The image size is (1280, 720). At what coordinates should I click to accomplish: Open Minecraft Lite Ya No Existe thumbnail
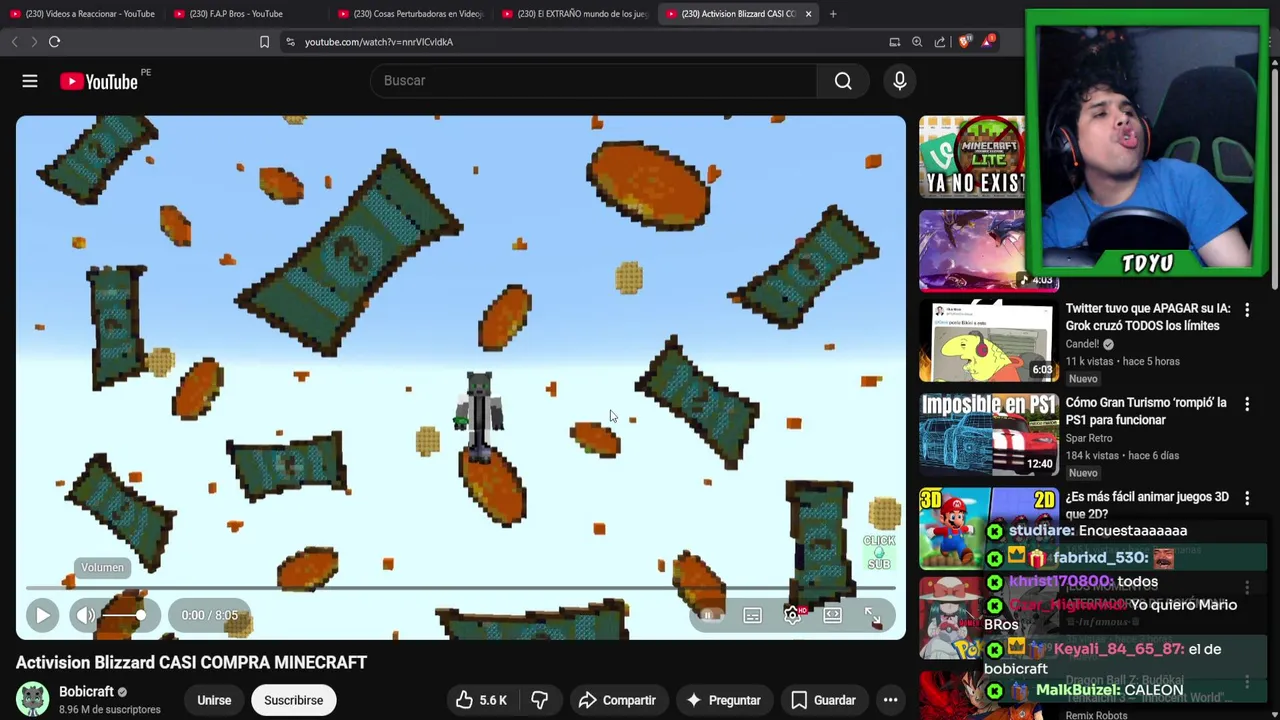pos(972,157)
